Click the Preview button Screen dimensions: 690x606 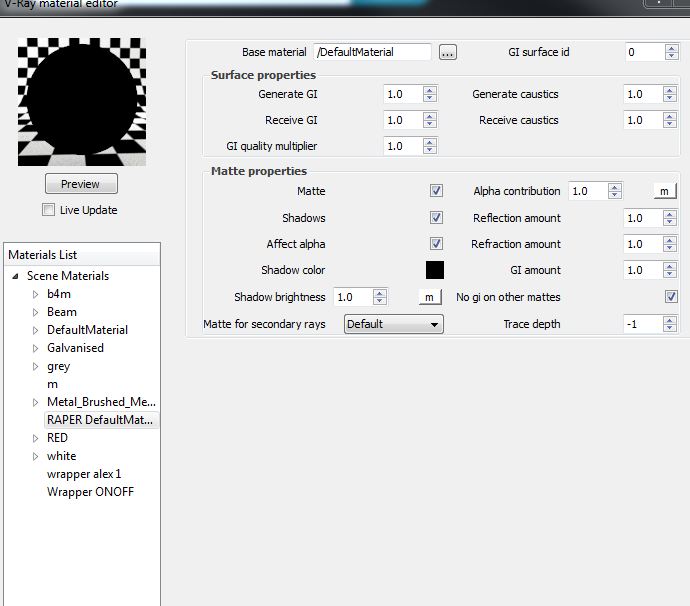(x=81, y=184)
